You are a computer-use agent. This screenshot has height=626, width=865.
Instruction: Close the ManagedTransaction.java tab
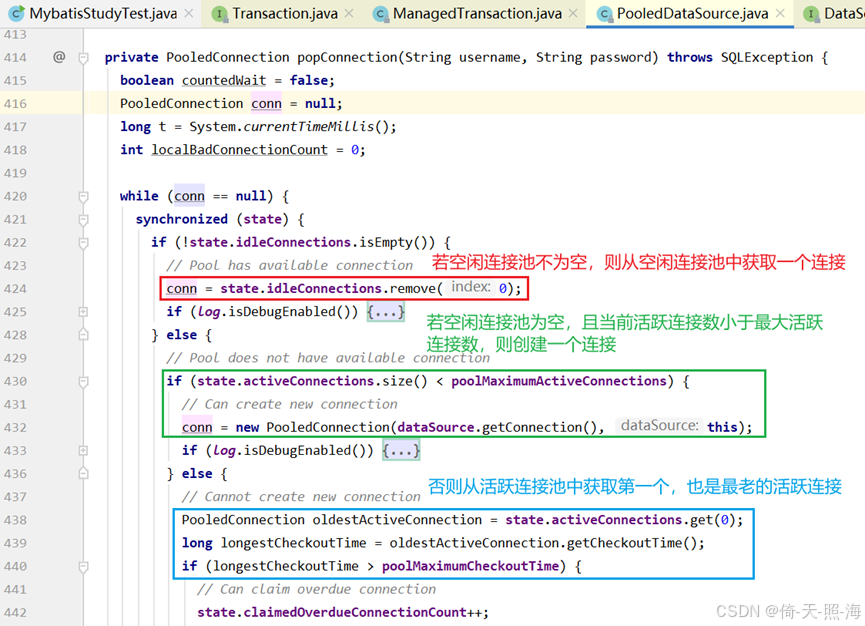tap(573, 13)
